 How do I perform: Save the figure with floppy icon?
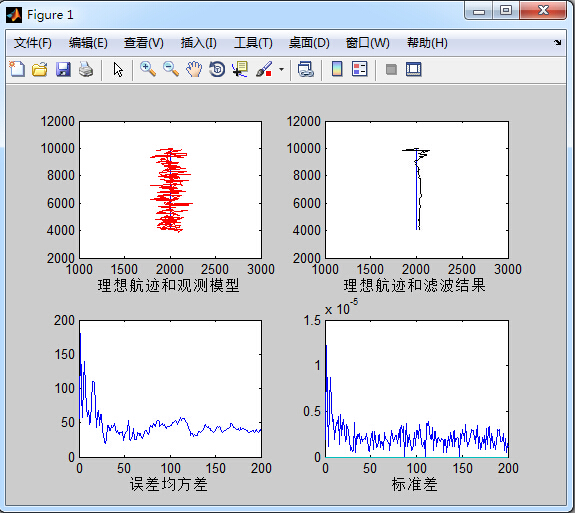(63, 69)
